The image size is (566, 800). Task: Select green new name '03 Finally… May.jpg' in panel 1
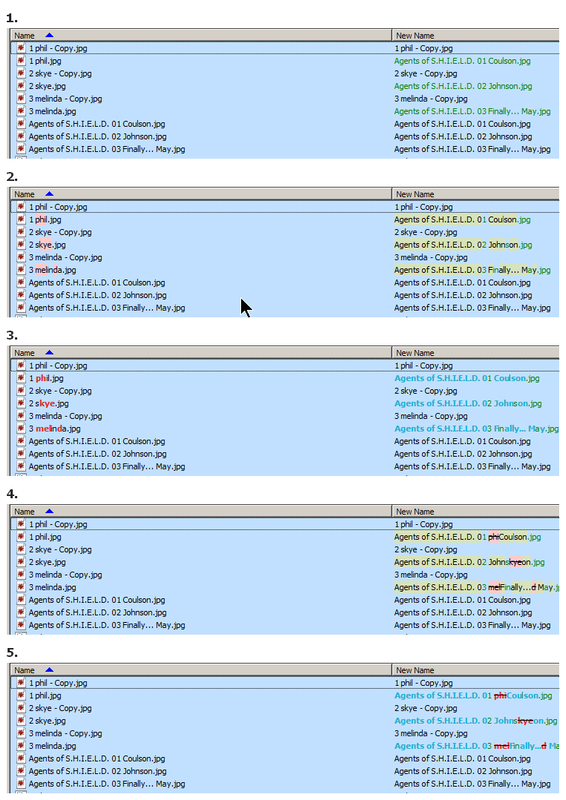coord(472,111)
